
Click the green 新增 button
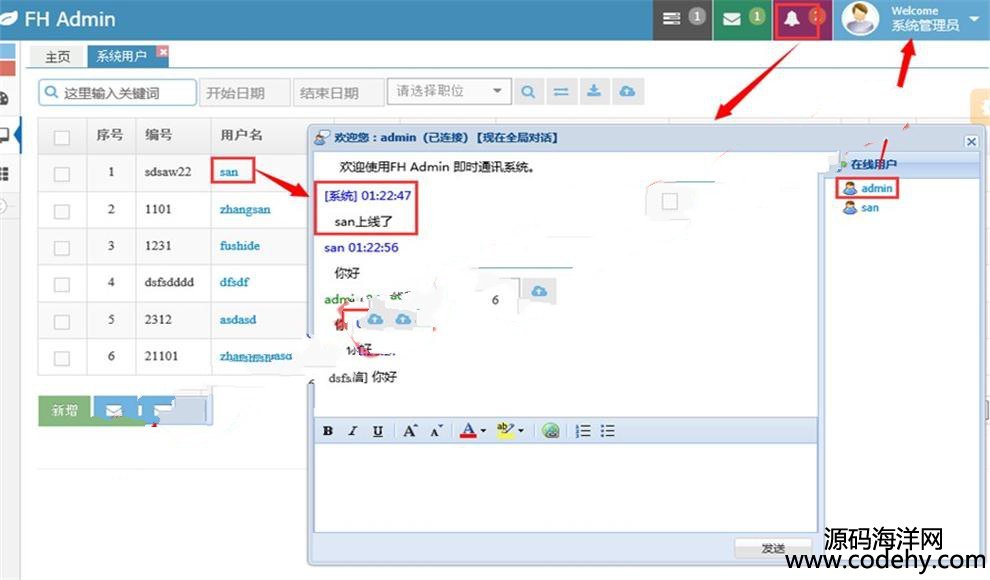click(64, 410)
